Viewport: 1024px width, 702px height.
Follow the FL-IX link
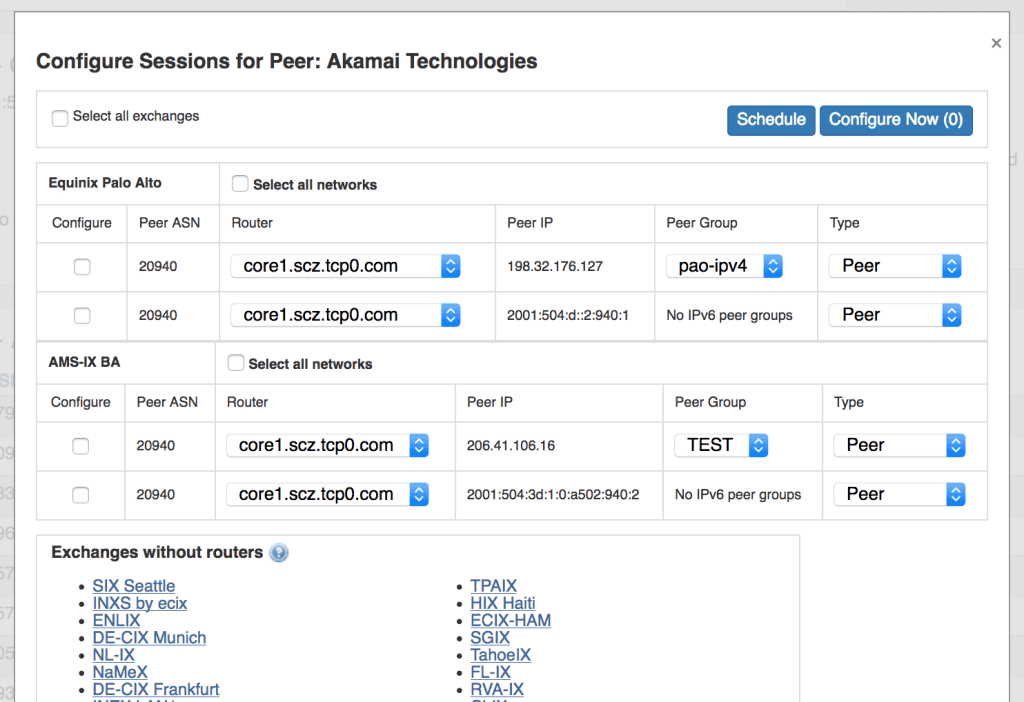click(491, 672)
